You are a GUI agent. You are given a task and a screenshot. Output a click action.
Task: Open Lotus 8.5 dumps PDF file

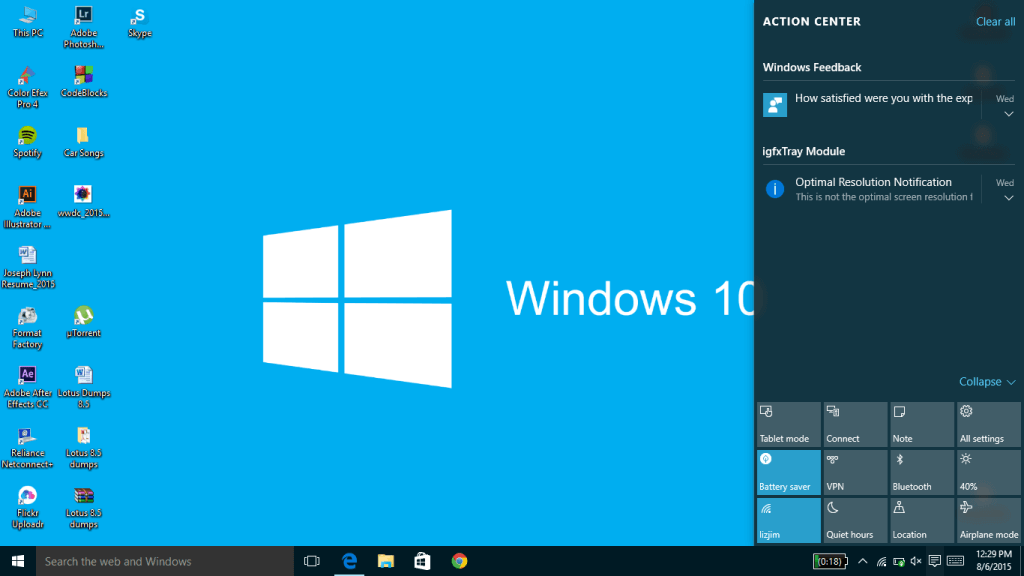pos(84,447)
